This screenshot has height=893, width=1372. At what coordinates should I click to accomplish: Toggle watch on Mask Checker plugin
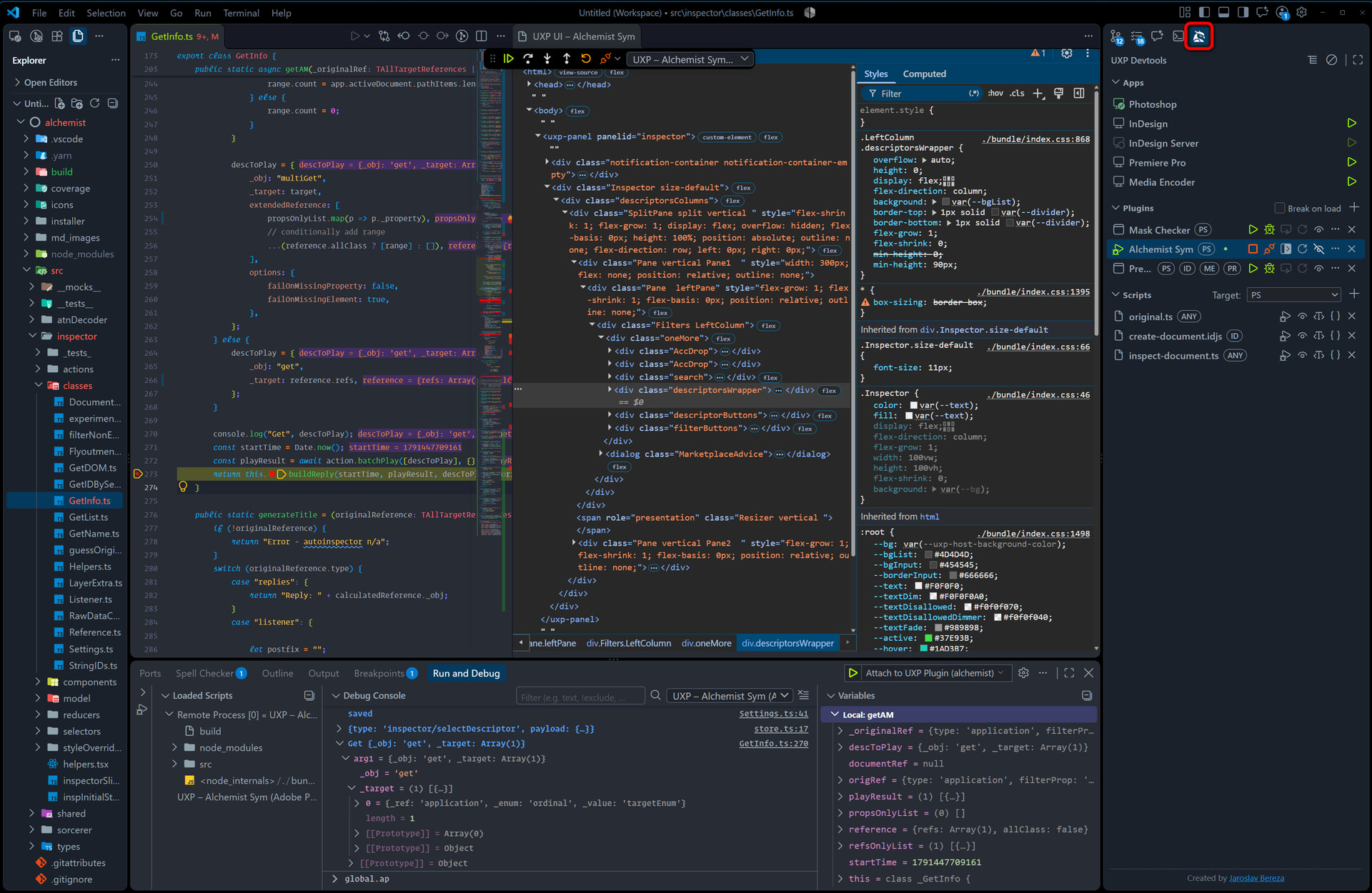click(1318, 230)
